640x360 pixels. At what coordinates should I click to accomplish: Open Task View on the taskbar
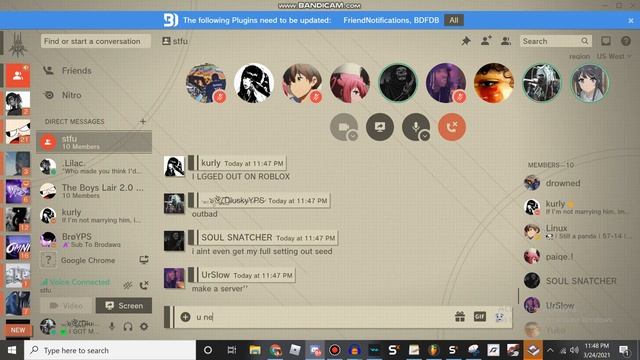tap(231, 350)
